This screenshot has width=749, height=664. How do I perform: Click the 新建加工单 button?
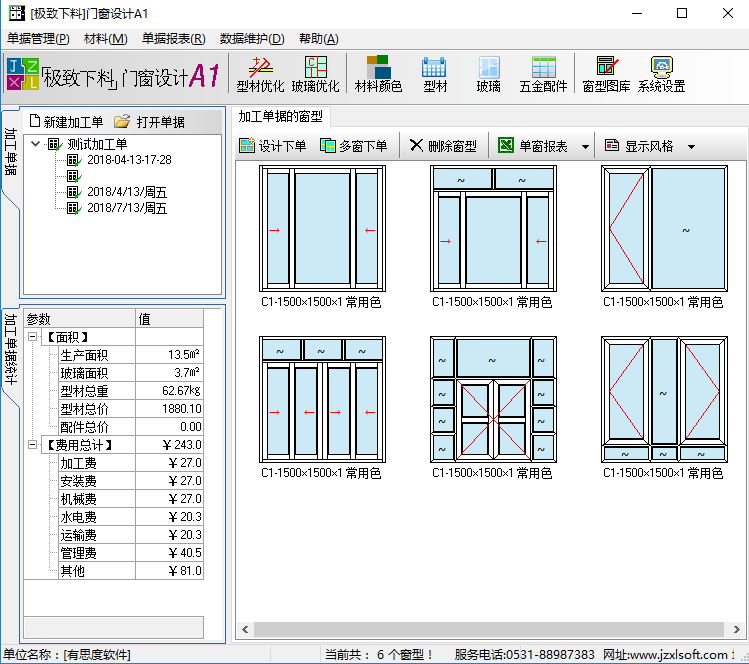[x=66, y=122]
